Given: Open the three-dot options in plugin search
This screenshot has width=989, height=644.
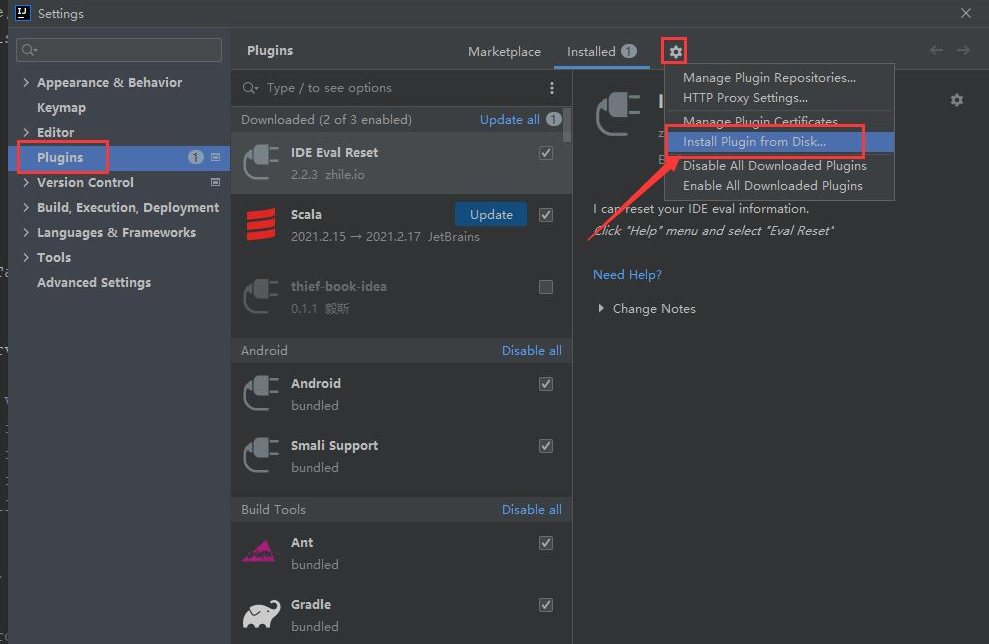Looking at the screenshot, I should pos(551,88).
